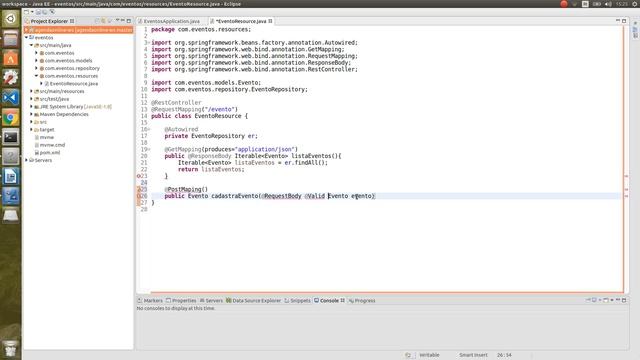
Task: Collapse the src/main/java folder
Action: [31, 45]
